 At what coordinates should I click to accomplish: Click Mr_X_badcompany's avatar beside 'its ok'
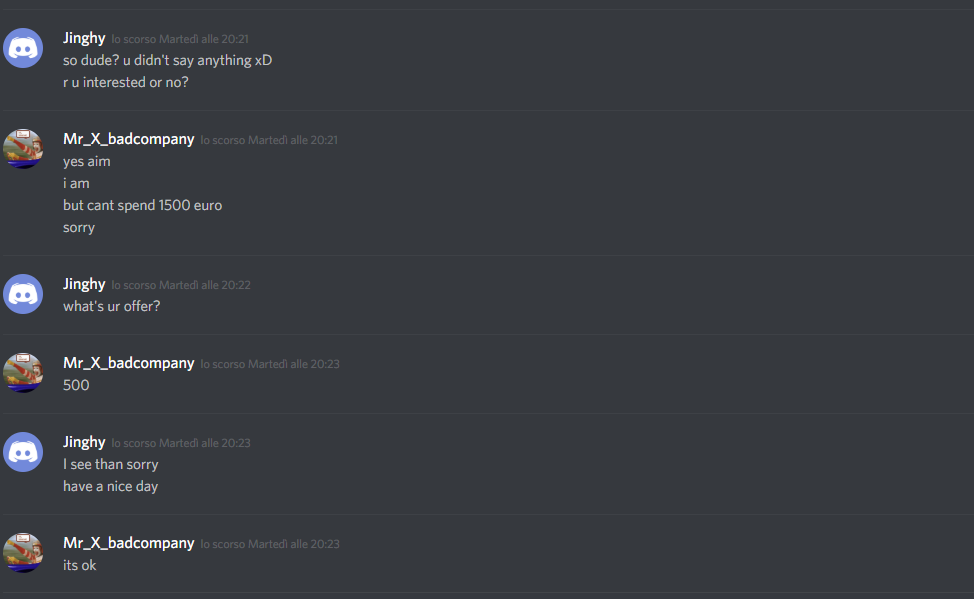click(x=23, y=553)
